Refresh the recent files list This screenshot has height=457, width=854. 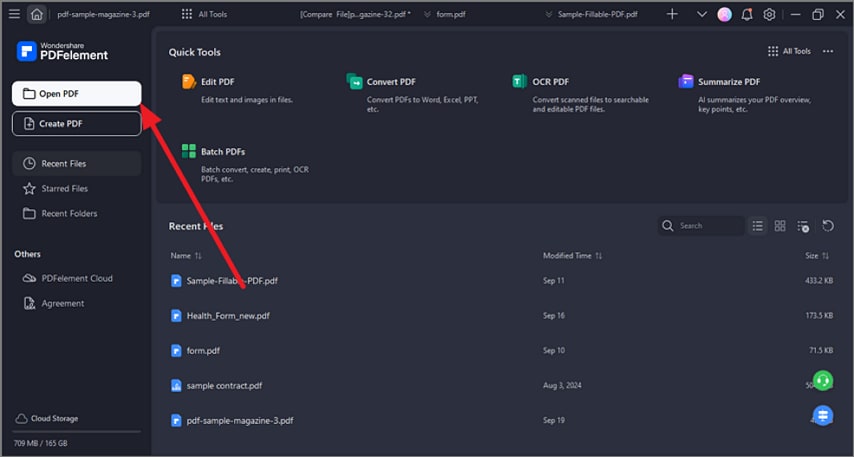point(827,226)
